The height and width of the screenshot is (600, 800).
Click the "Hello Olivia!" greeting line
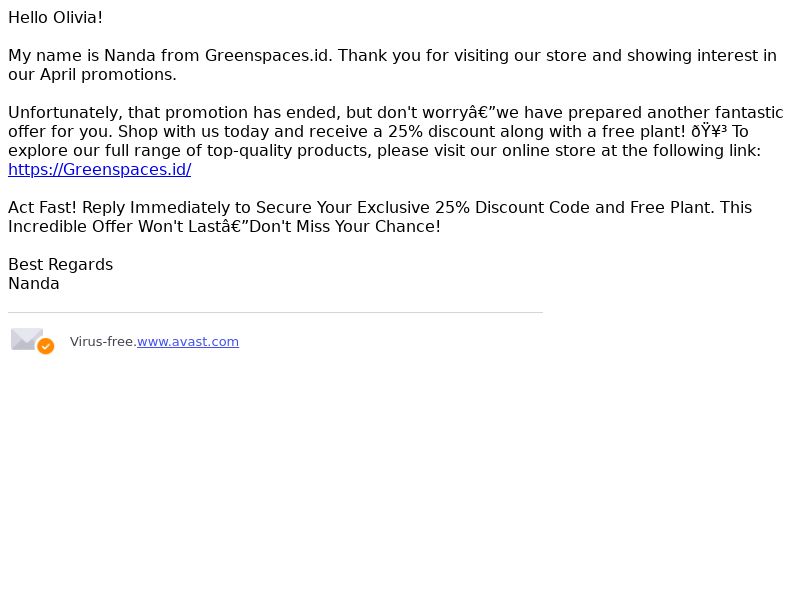pyautogui.click(x=55, y=17)
